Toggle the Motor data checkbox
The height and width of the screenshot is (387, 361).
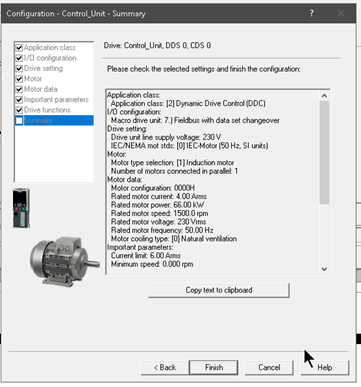coord(19,89)
